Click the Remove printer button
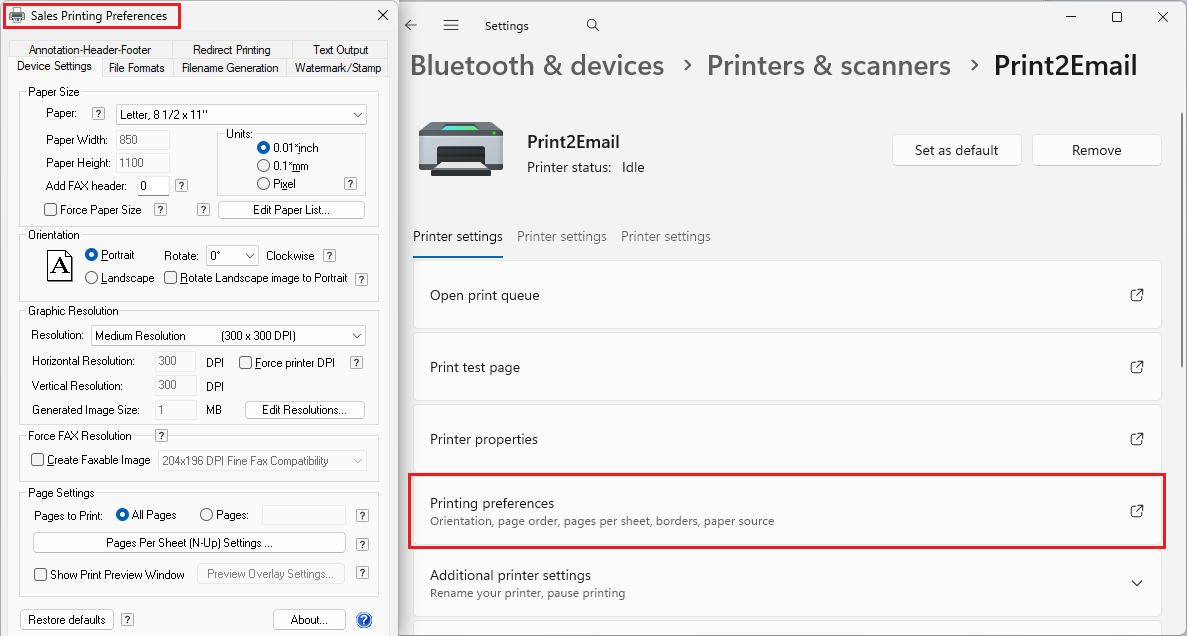 [1096, 150]
